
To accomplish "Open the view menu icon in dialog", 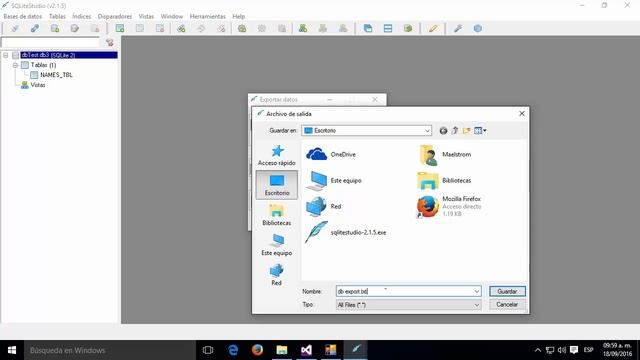I will point(480,131).
